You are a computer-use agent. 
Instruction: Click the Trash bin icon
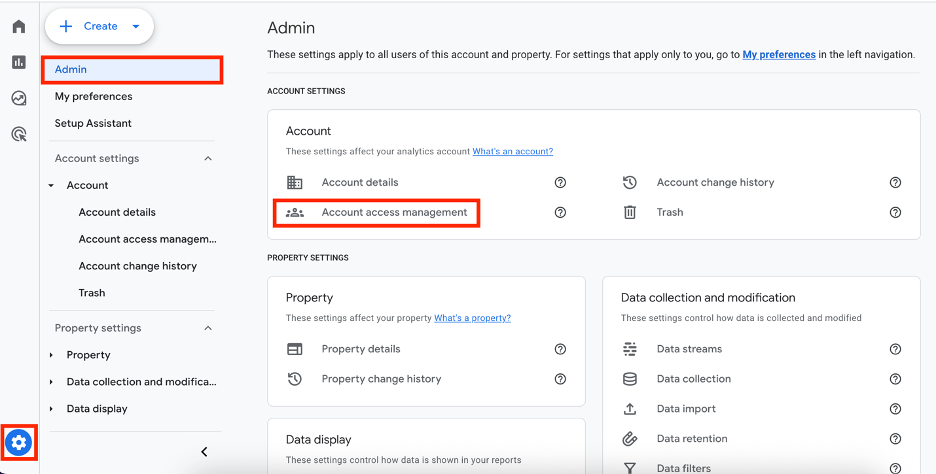[630, 213]
